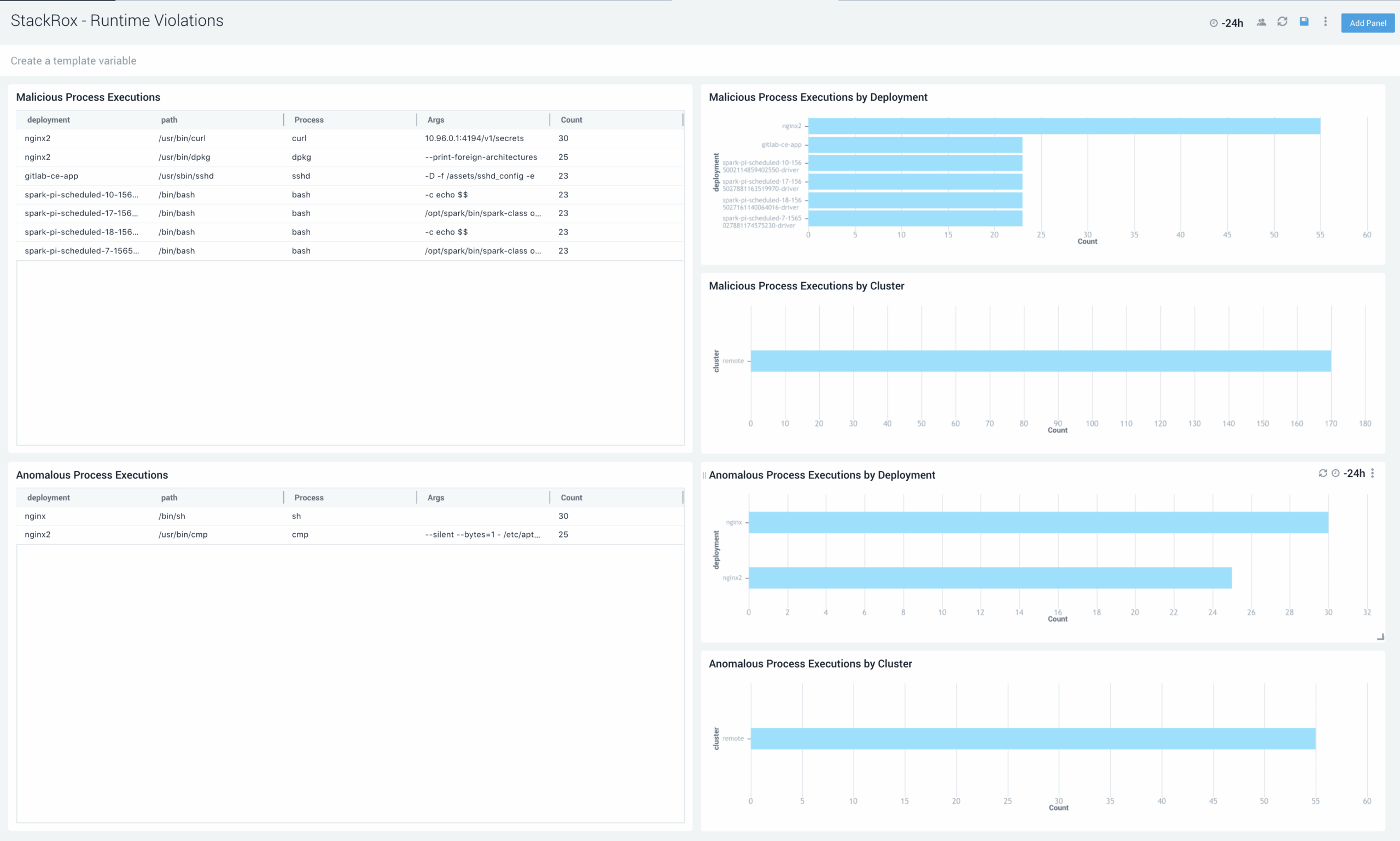Click the StackRox - Runtime Violations title
The height and width of the screenshot is (841, 1400).
[x=117, y=20]
